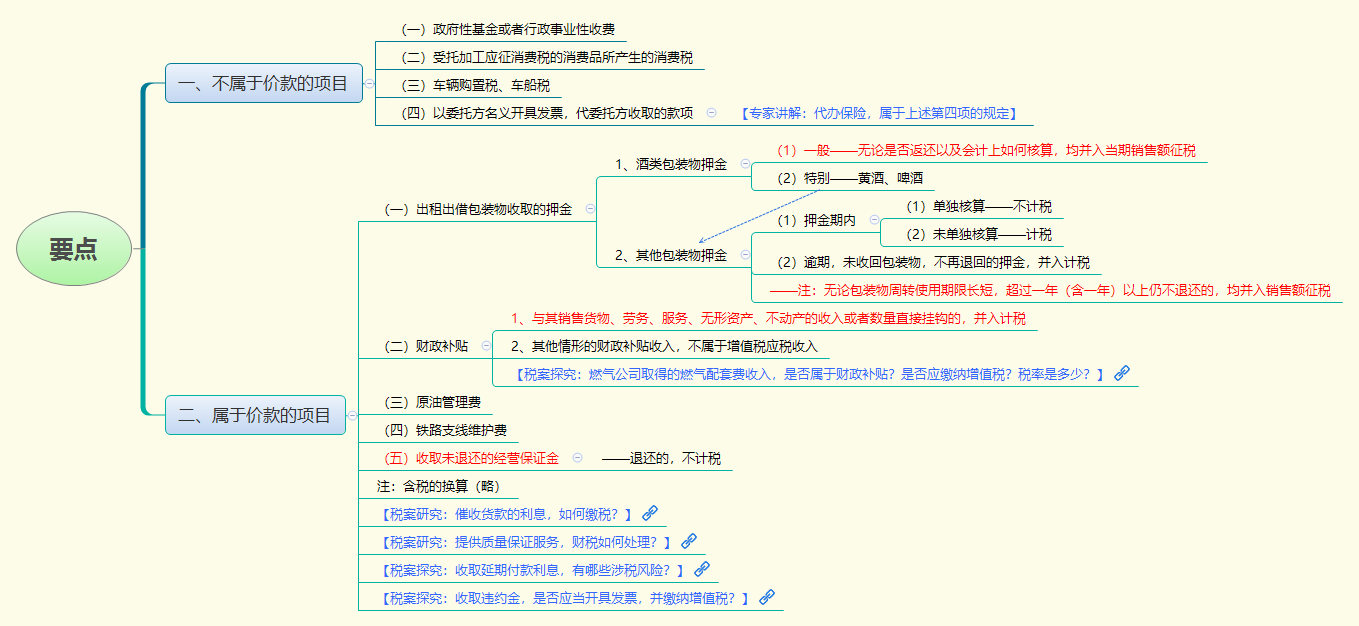
Task: Collapse the 一、不属于价款的项目 branch
Action: 370,83
